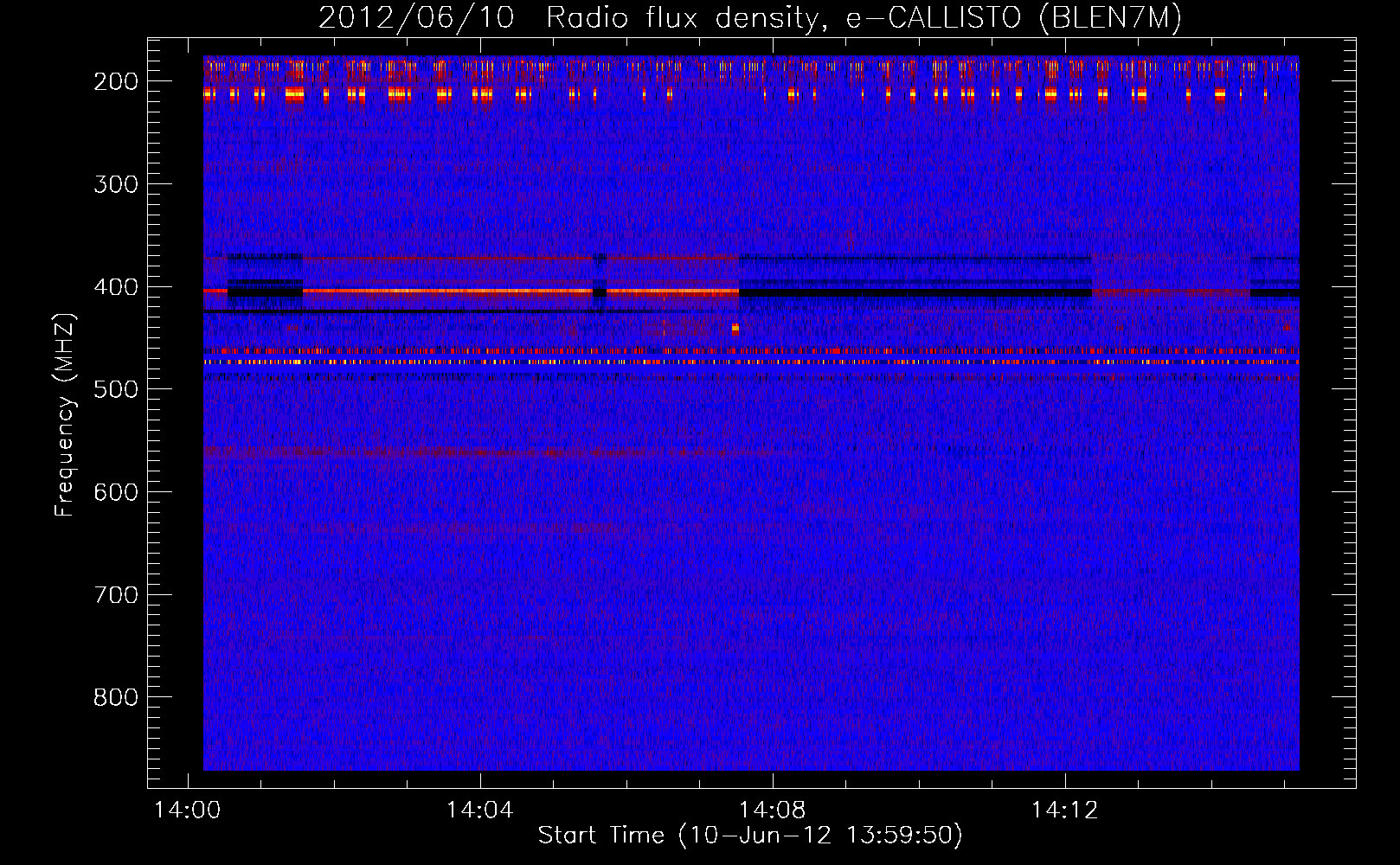Click the 500 frequency tick label

116,389
